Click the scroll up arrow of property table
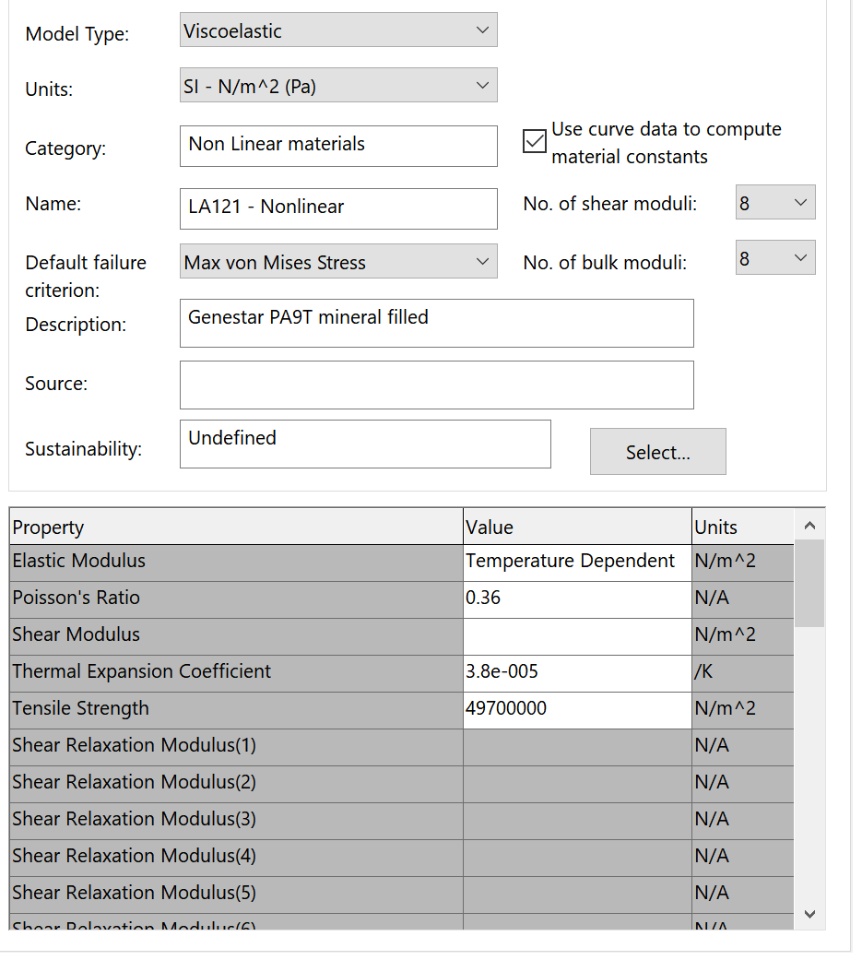The height and width of the screenshot is (960, 862). click(810, 525)
